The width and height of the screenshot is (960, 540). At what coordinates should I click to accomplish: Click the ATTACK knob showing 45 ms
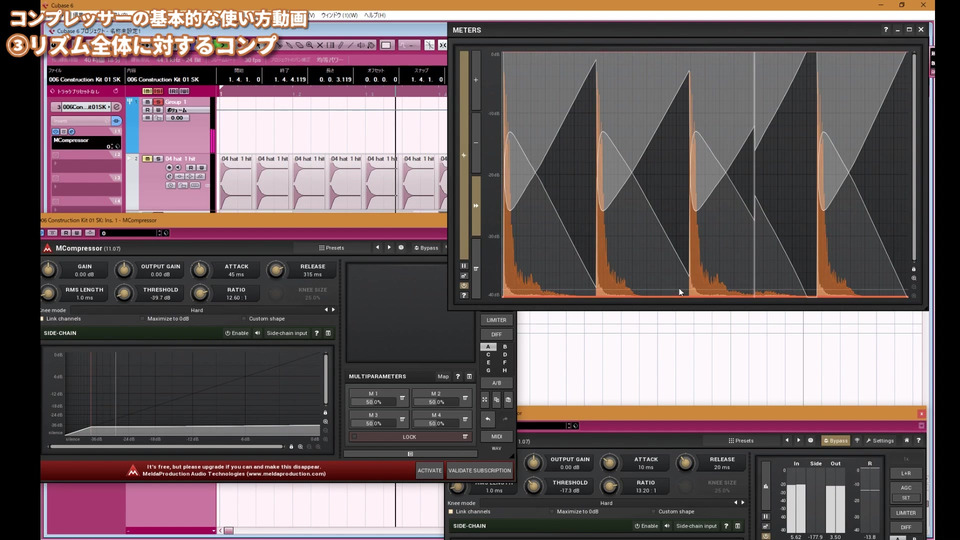[200, 269]
